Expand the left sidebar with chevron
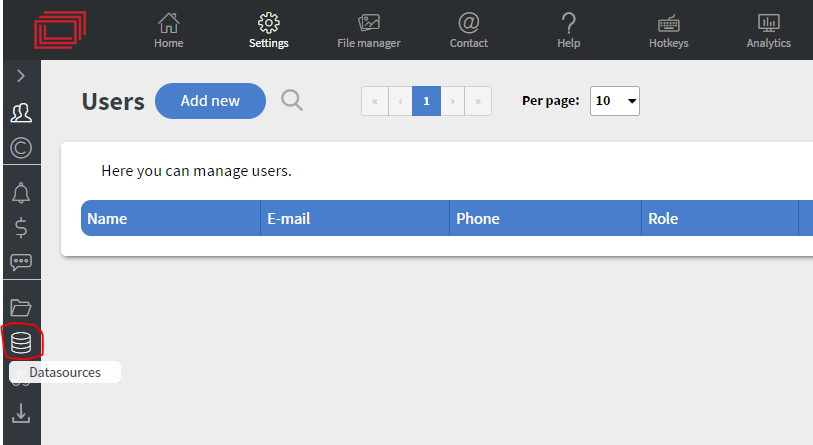Viewport: 813px width, 445px height. (21, 76)
